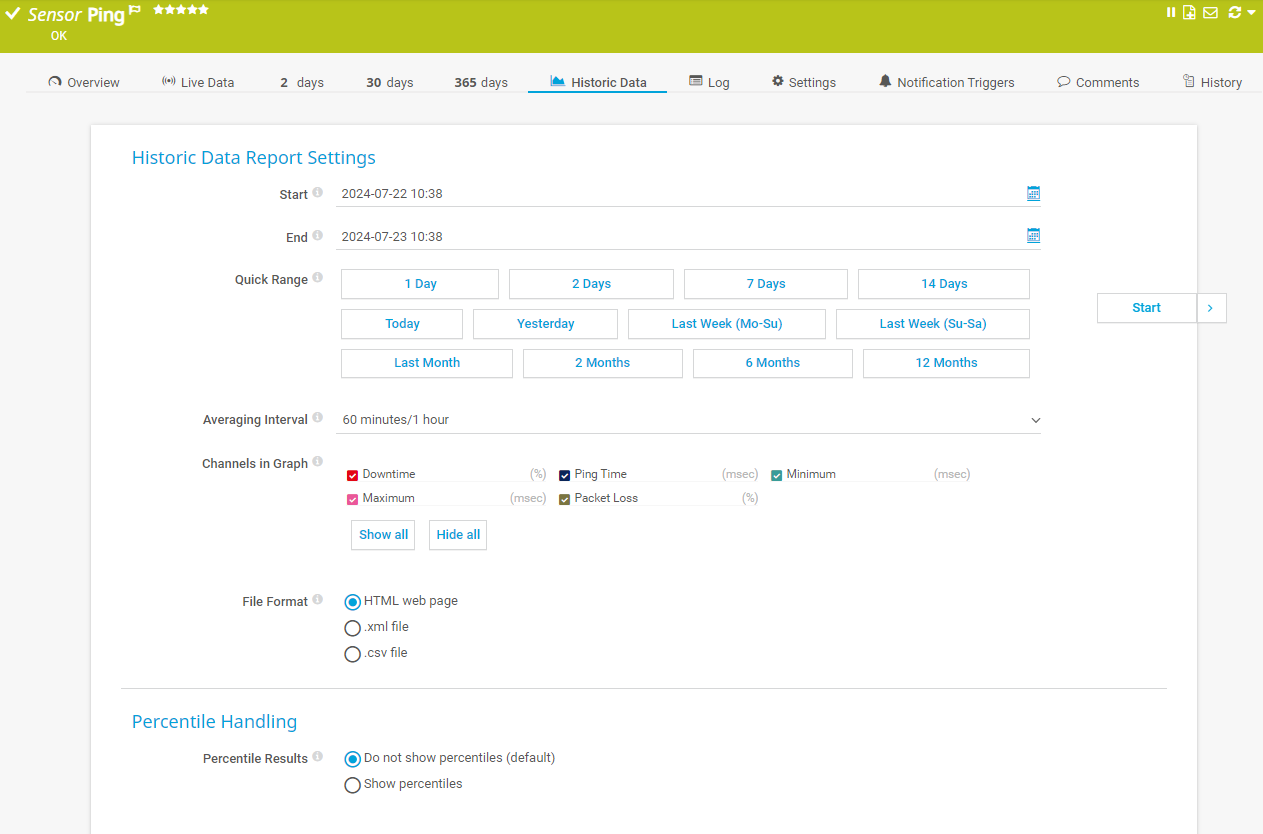
Task: Select the Show percentiles radio button
Action: point(352,785)
